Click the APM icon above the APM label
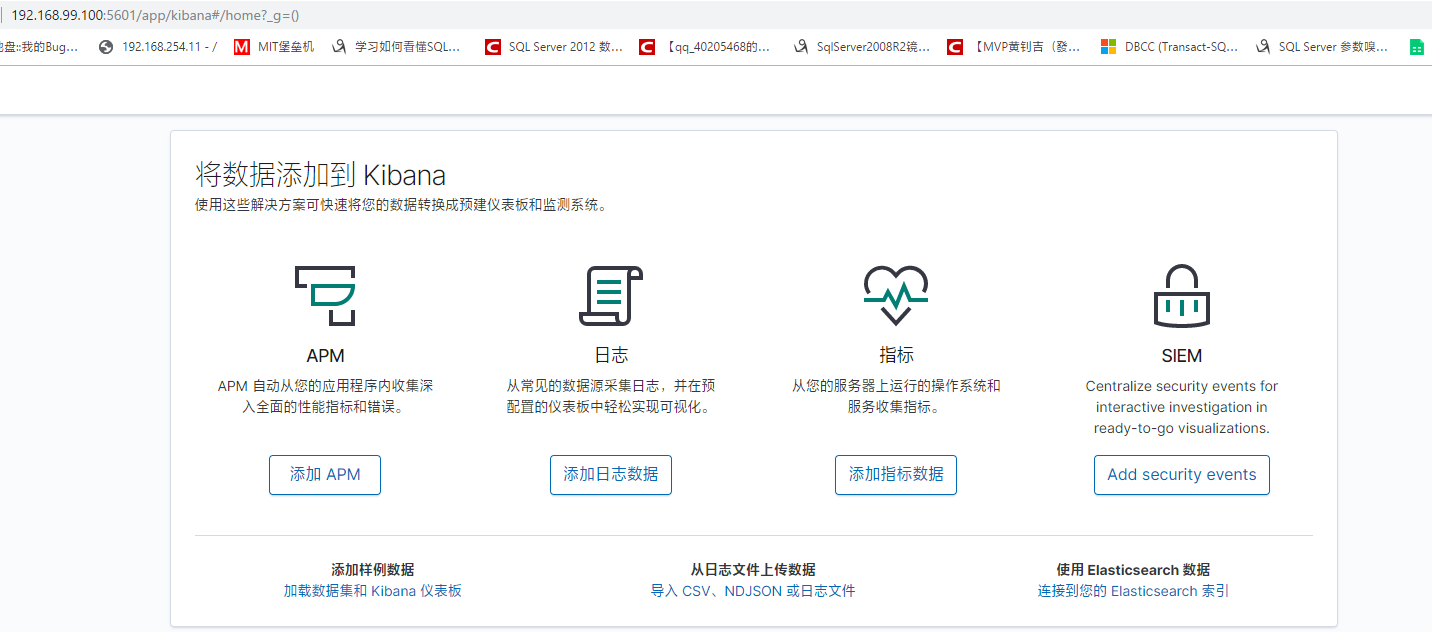Viewport: 1432px width, 632px height. coord(324,296)
